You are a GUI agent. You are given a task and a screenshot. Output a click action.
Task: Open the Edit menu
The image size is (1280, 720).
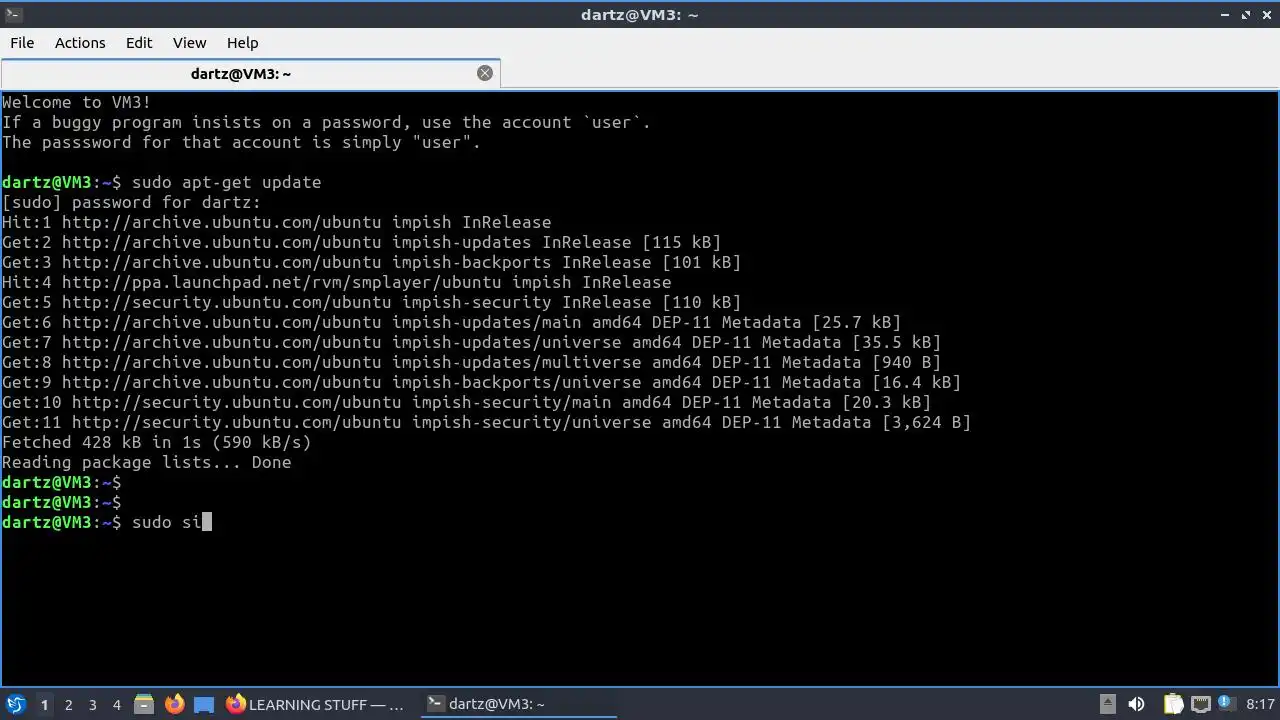(x=139, y=43)
